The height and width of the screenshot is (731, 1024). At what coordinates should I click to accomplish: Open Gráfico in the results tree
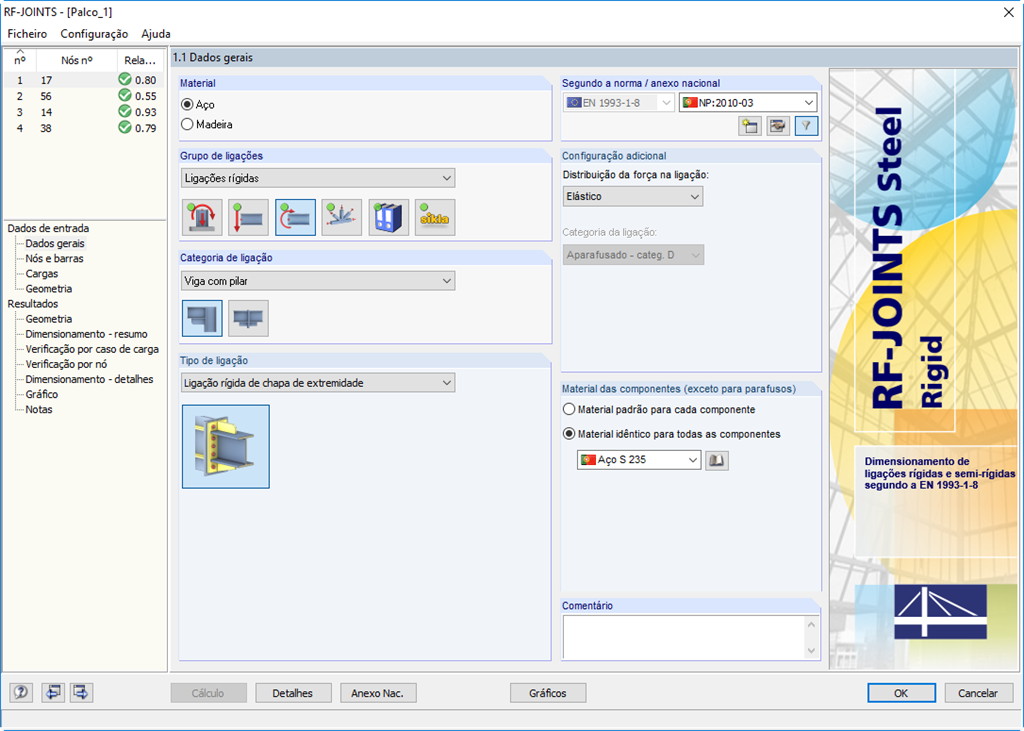coord(42,394)
